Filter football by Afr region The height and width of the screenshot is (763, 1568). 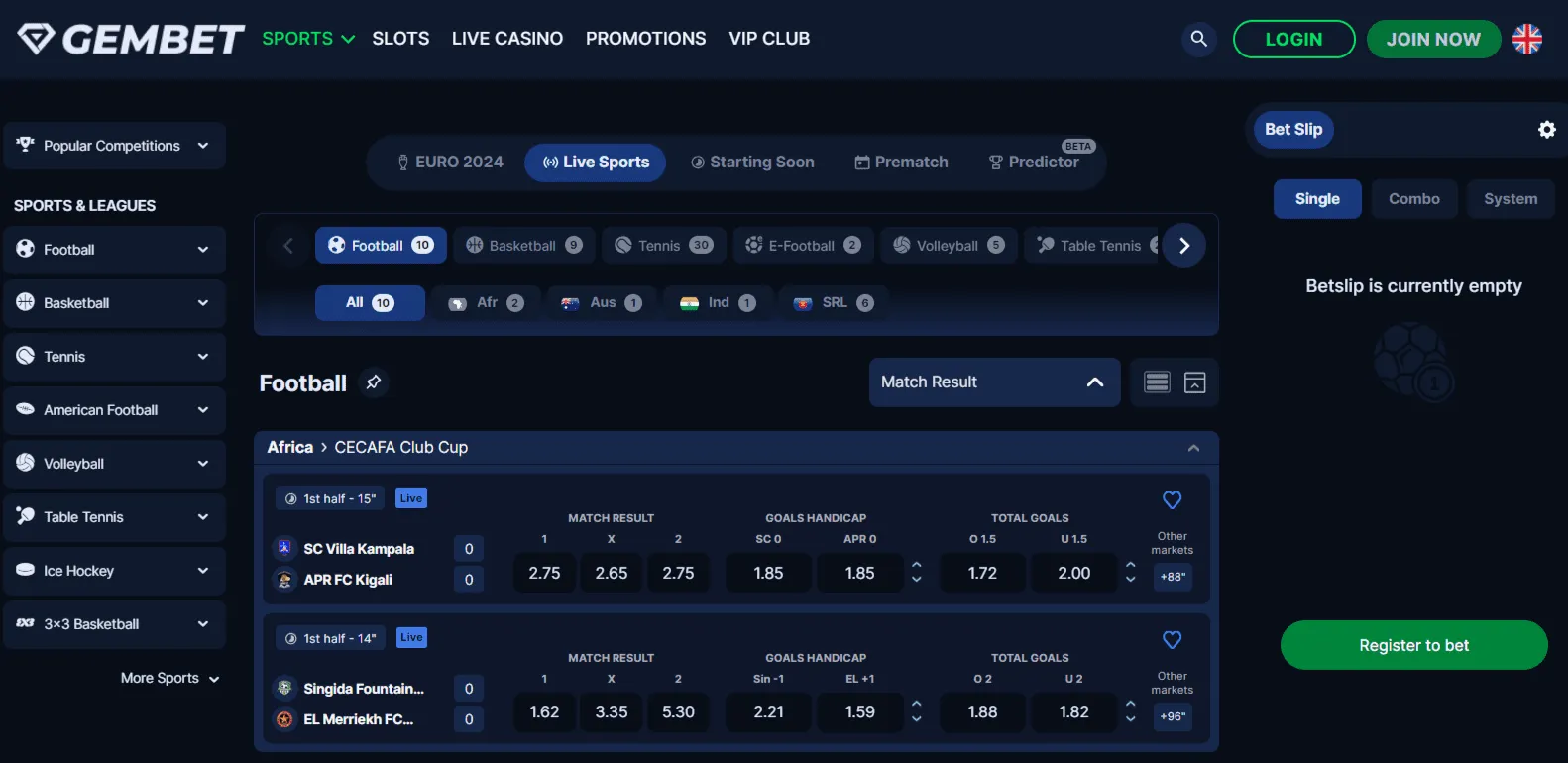click(486, 303)
